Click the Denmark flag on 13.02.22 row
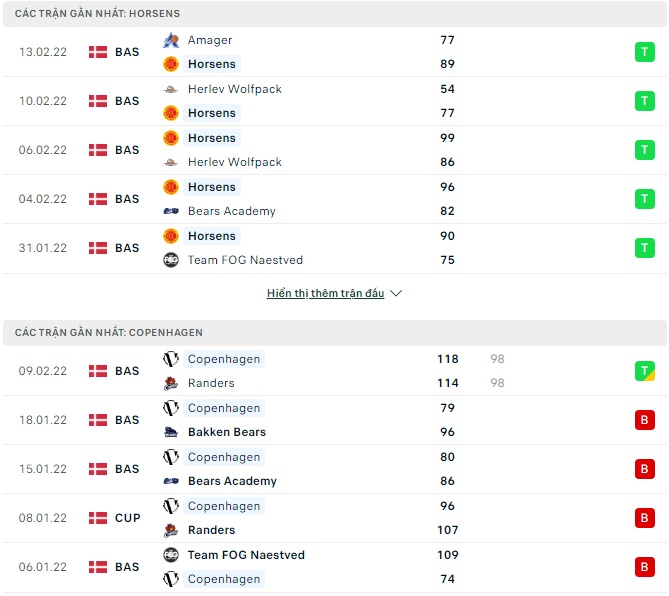This screenshot has height=596, width=669. pyautogui.click(x=98, y=52)
